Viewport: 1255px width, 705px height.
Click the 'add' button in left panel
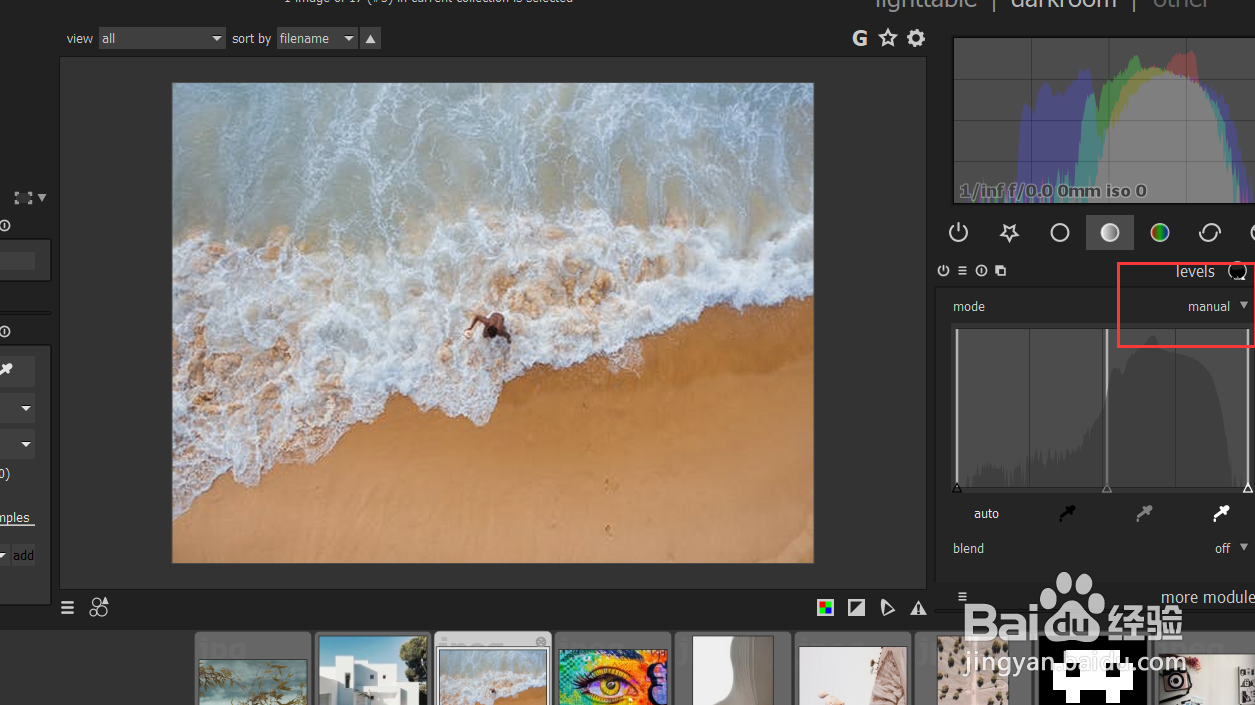coord(23,555)
